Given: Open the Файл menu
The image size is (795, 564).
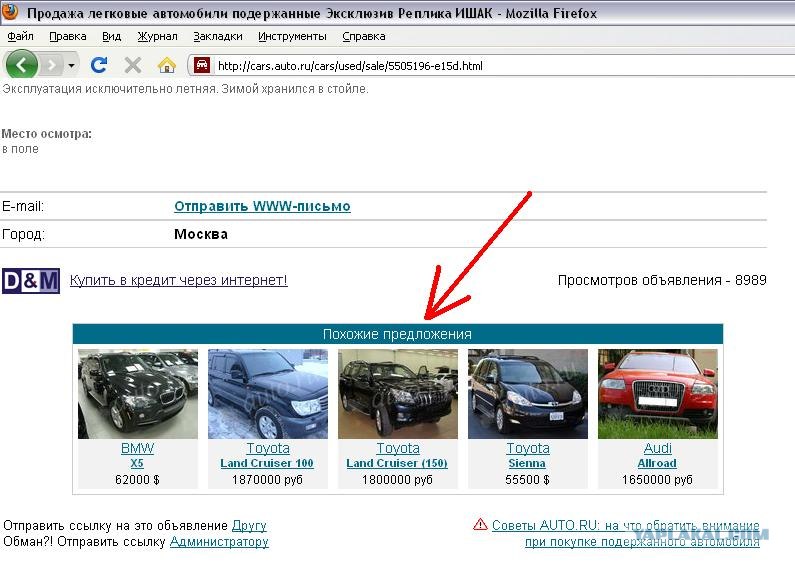Looking at the screenshot, I should pos(20,37).
